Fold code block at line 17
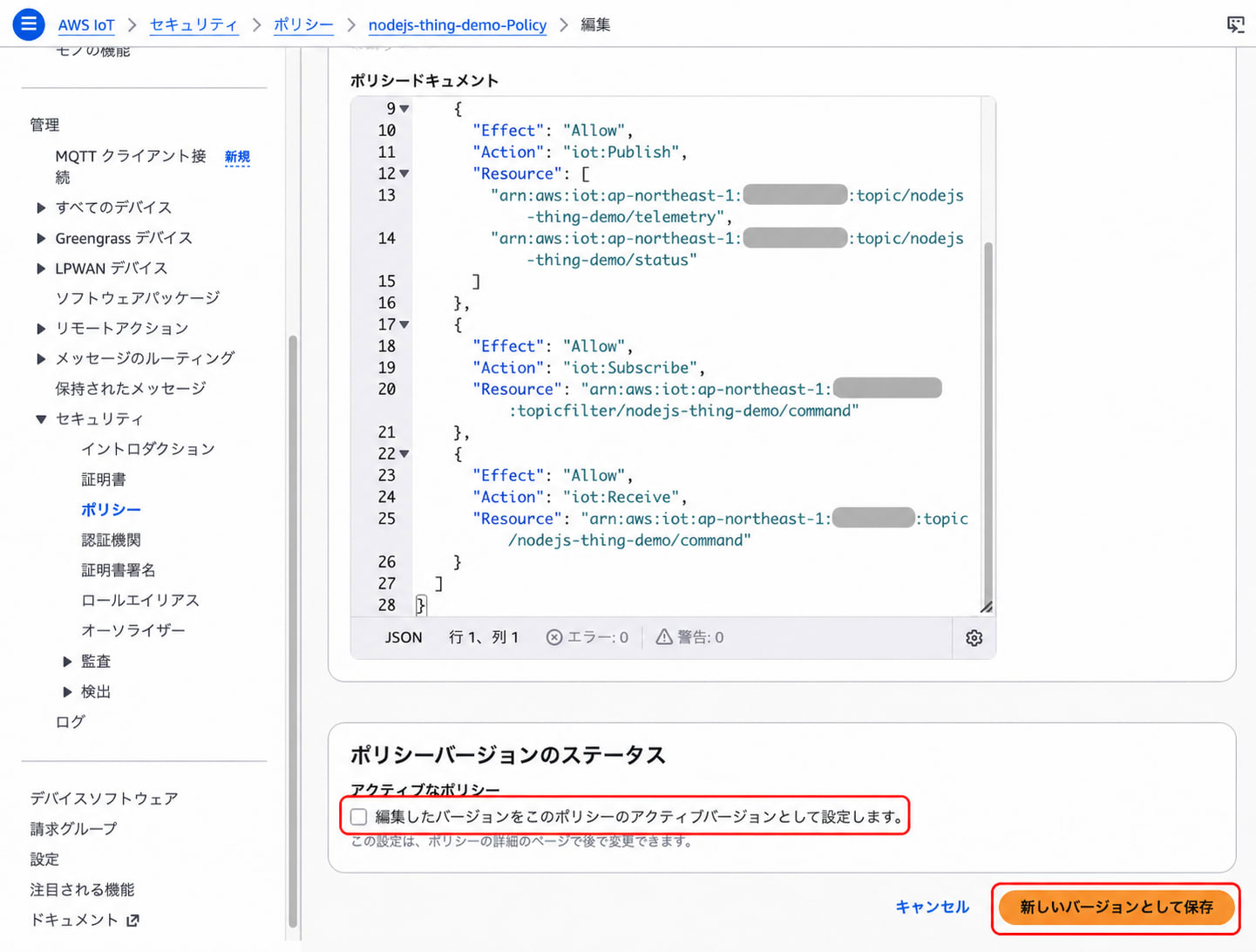The width and height of the screenshot is (1256, 952). (x=404, y=324)
